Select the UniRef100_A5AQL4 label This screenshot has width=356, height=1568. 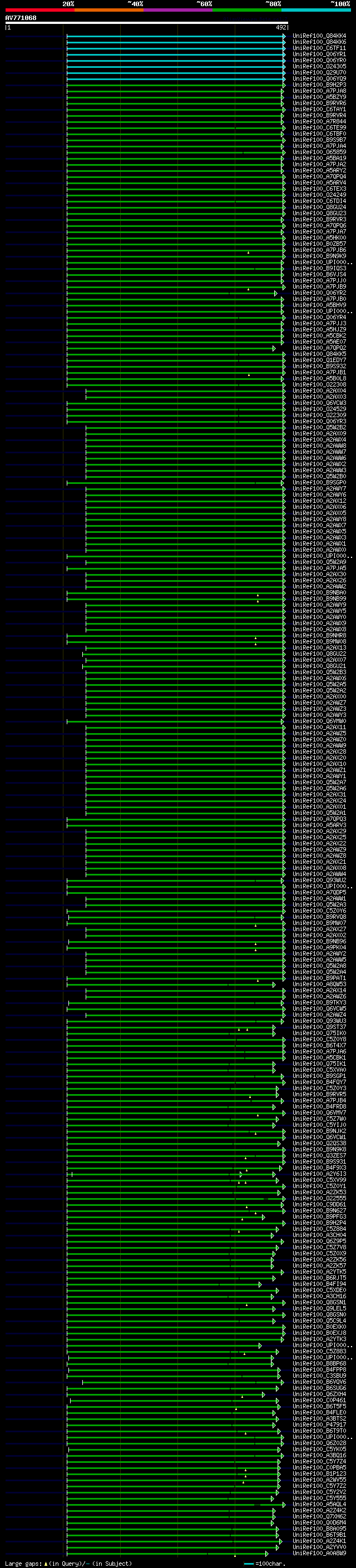pyautogui.click(x=319, y=1504)
